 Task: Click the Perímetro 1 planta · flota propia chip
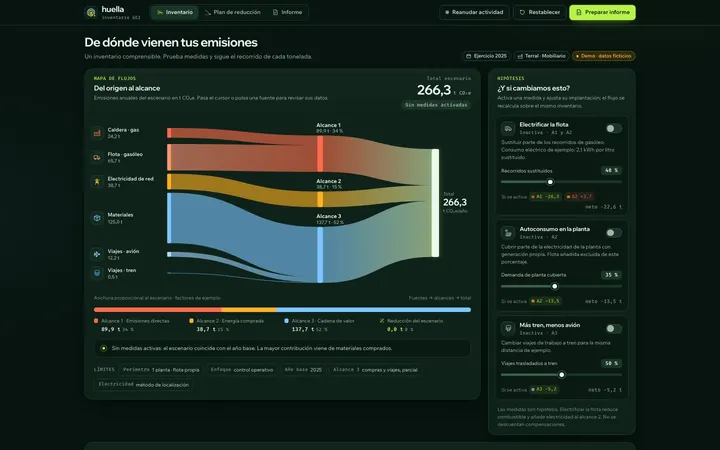161,370
